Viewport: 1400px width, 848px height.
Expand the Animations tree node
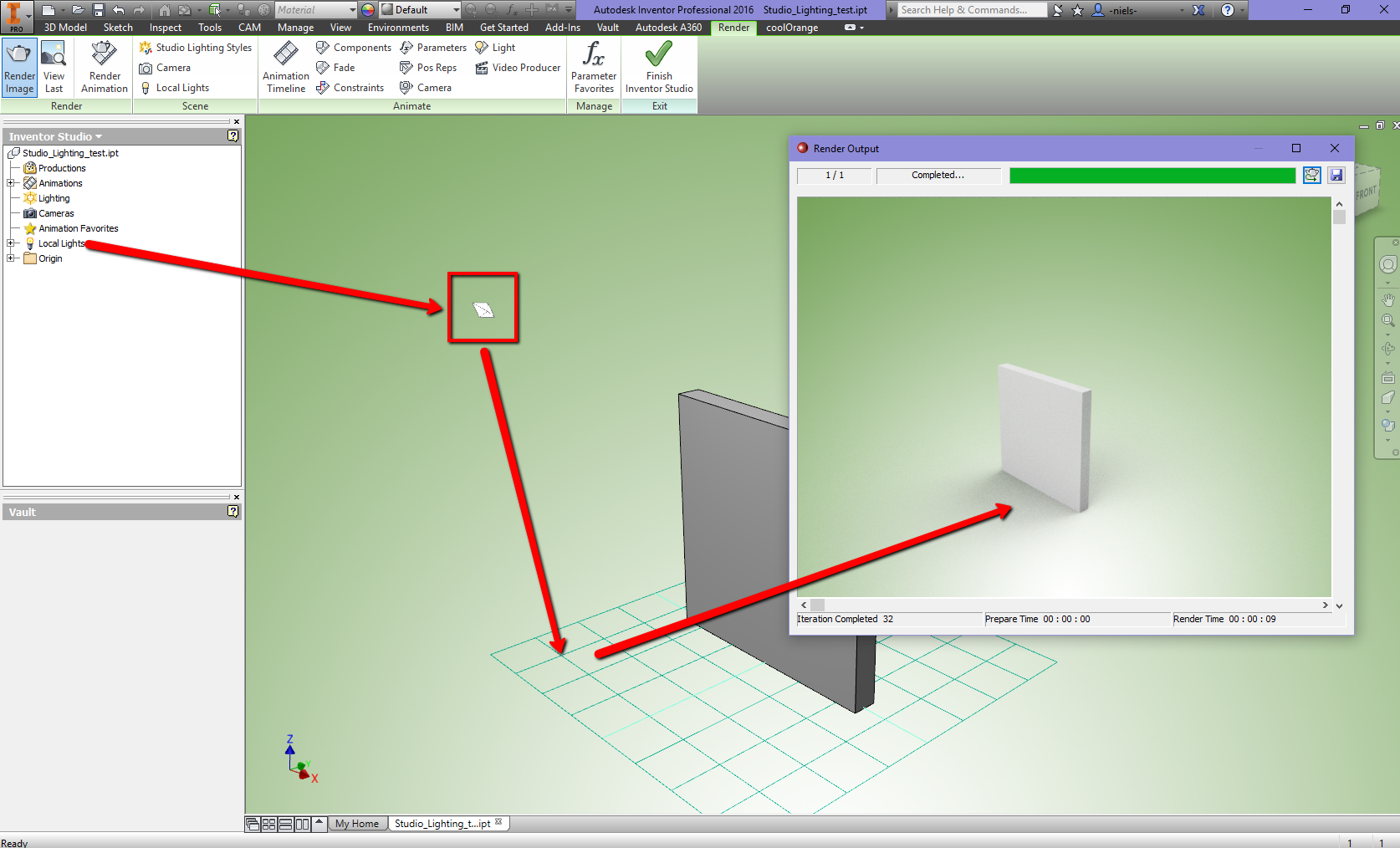click(11, 183)
